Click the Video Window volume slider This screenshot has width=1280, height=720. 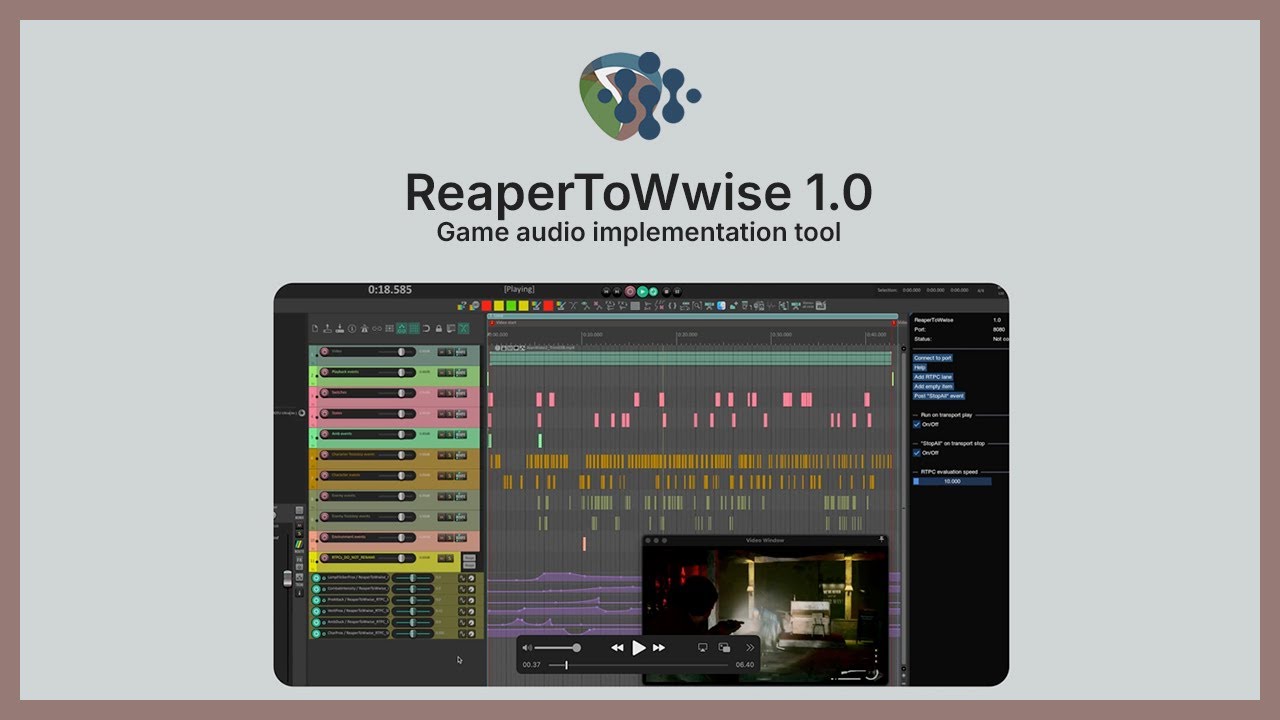[558, 648]
